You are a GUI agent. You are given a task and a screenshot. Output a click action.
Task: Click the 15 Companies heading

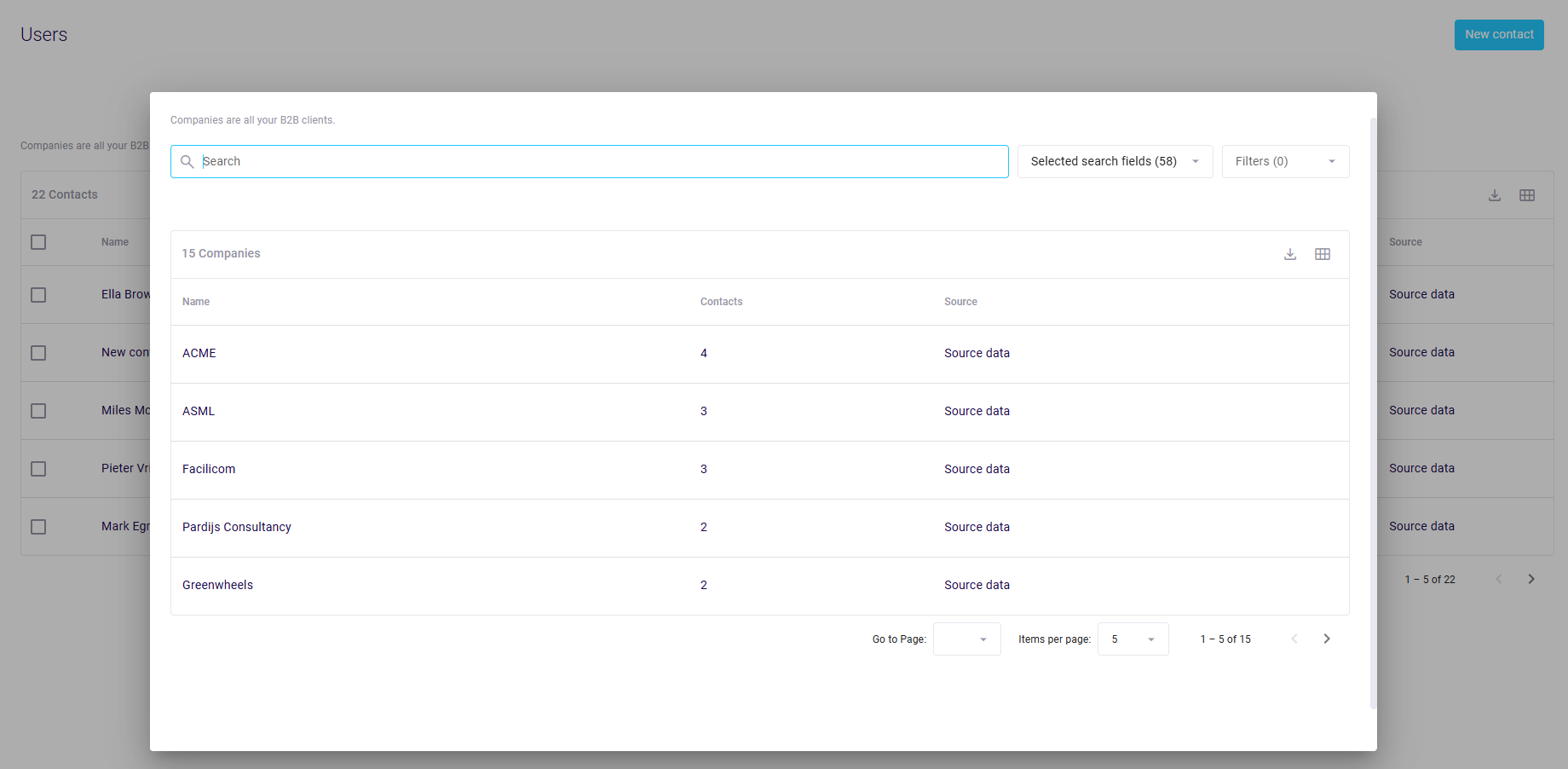(221, 253)
